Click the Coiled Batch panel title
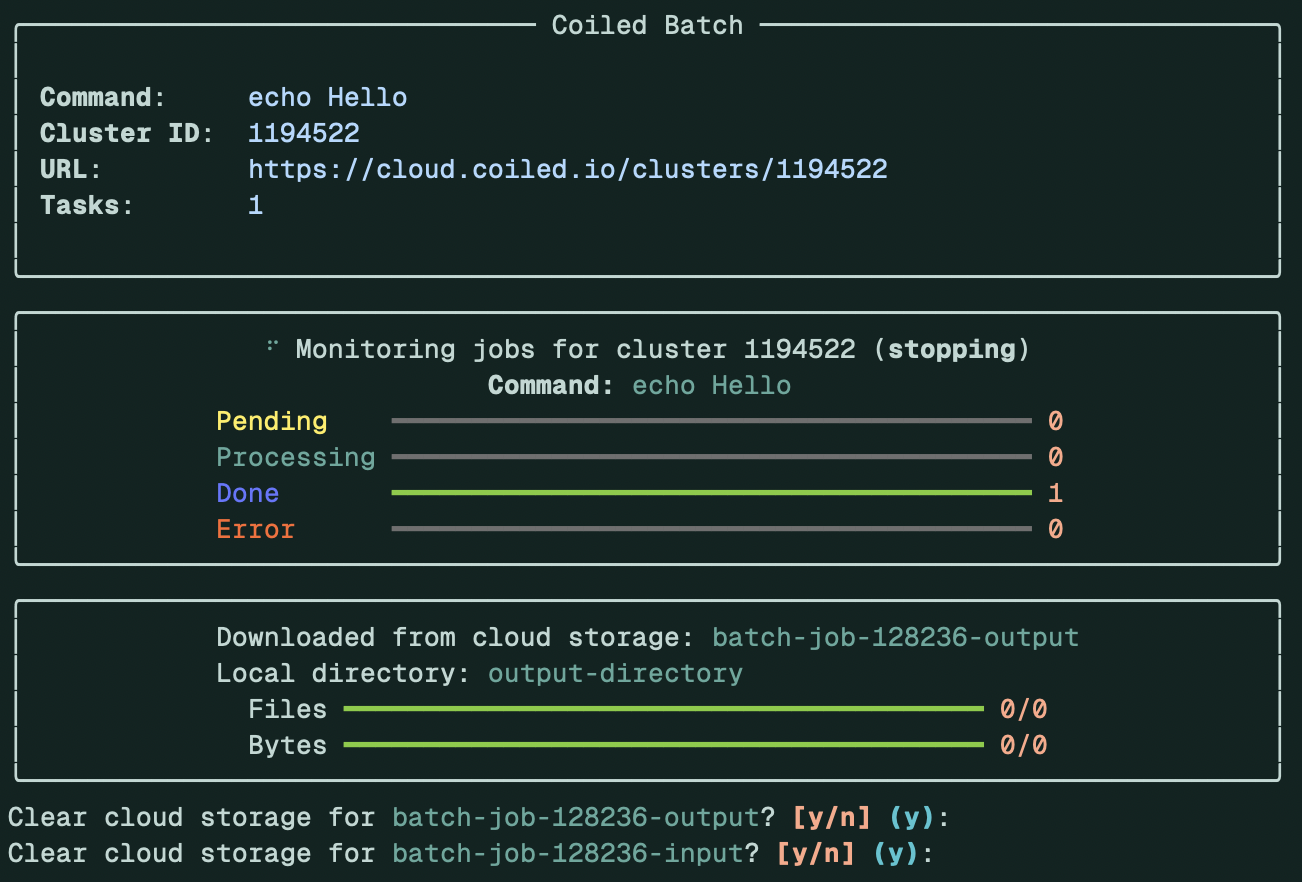This screenshot has height=882, width=1302. point(647,25)
